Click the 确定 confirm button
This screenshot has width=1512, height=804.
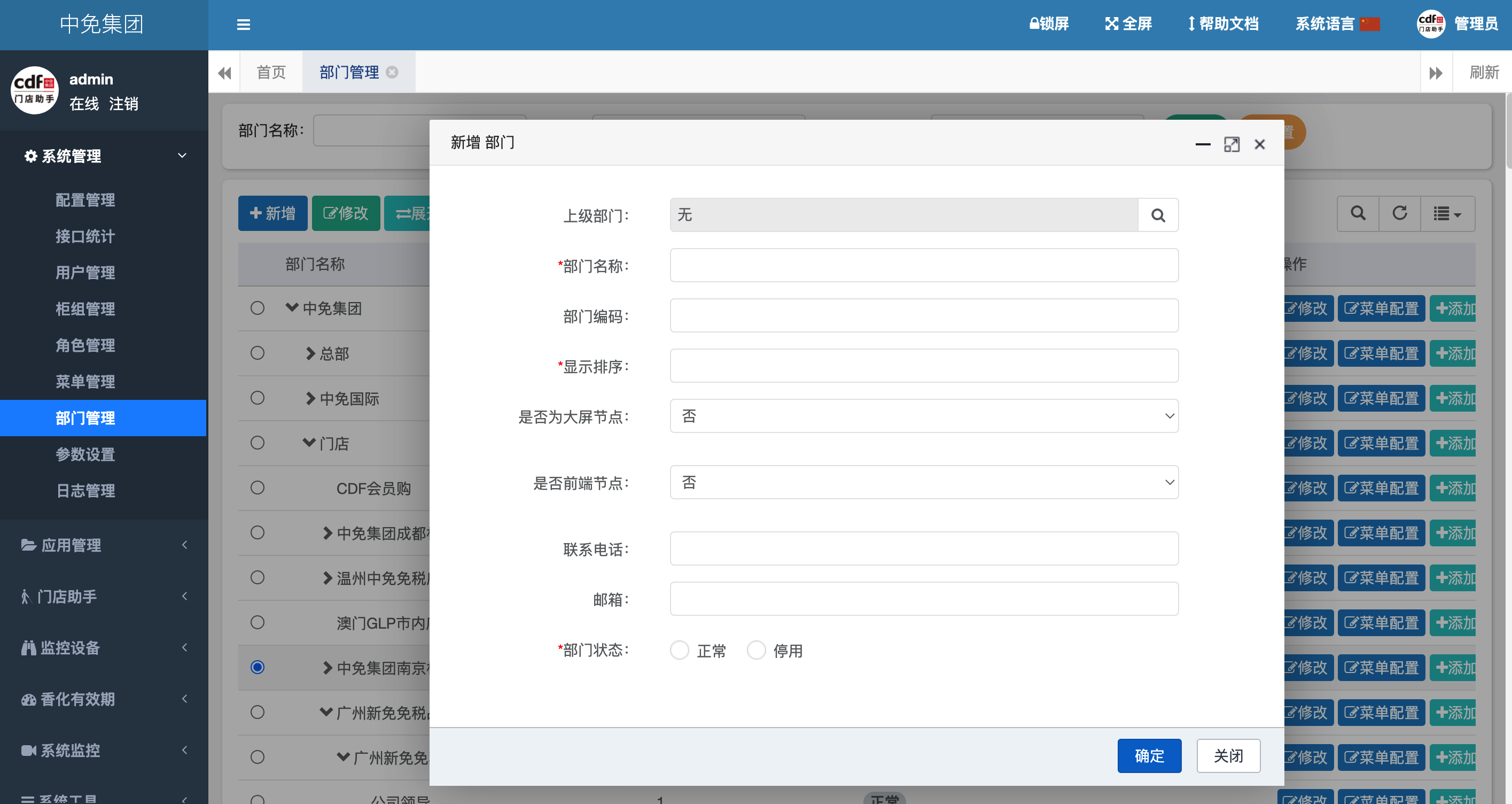click(1149, 755)
